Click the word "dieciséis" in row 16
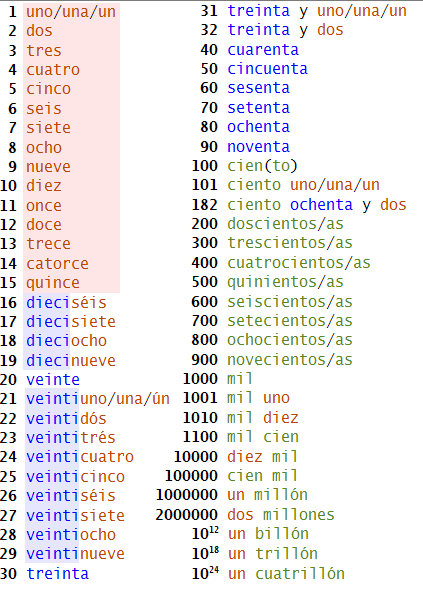Screen dimensions: 423x589 (66, 302)
